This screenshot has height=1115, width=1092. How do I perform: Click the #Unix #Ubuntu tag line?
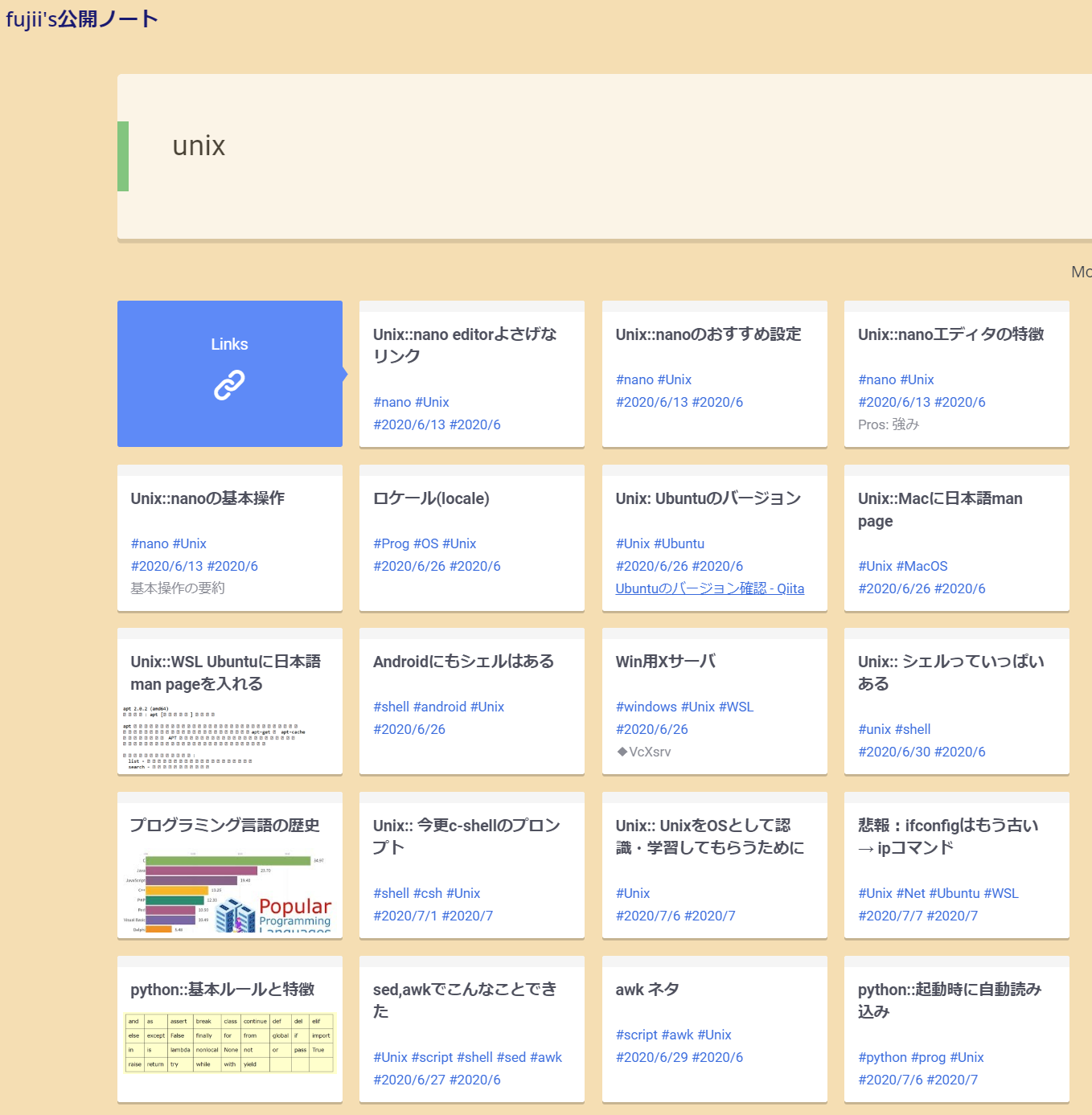click(x=660, y=543)
